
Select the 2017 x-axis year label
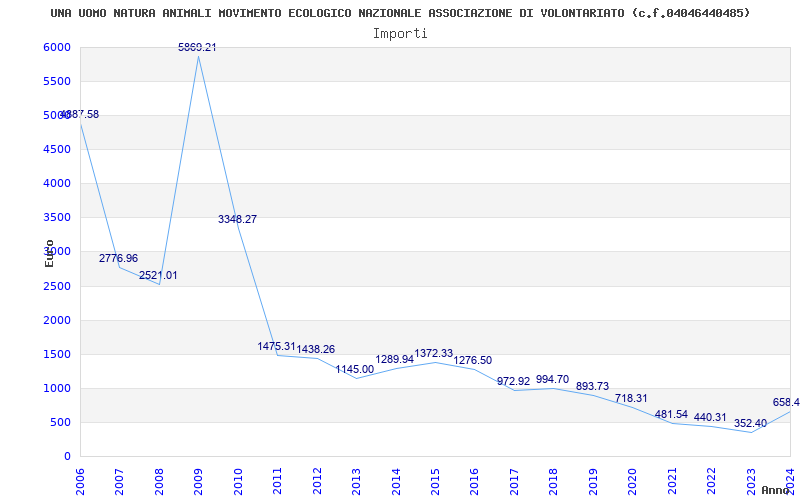pos(514,482)
